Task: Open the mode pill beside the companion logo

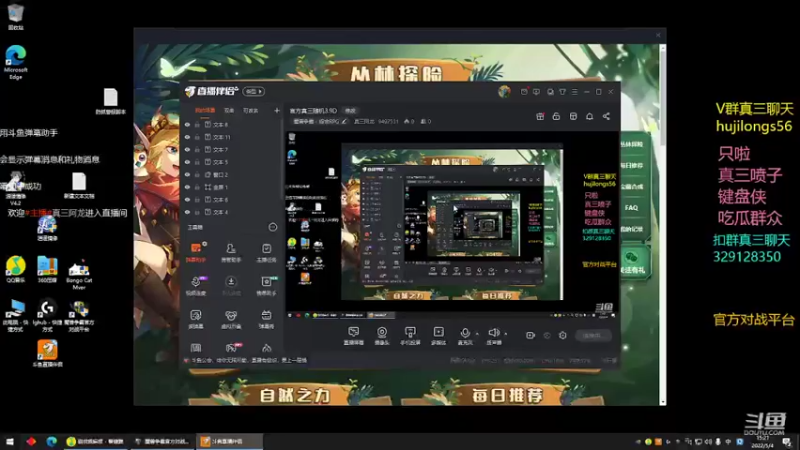Action: click(x=254, y=91)
